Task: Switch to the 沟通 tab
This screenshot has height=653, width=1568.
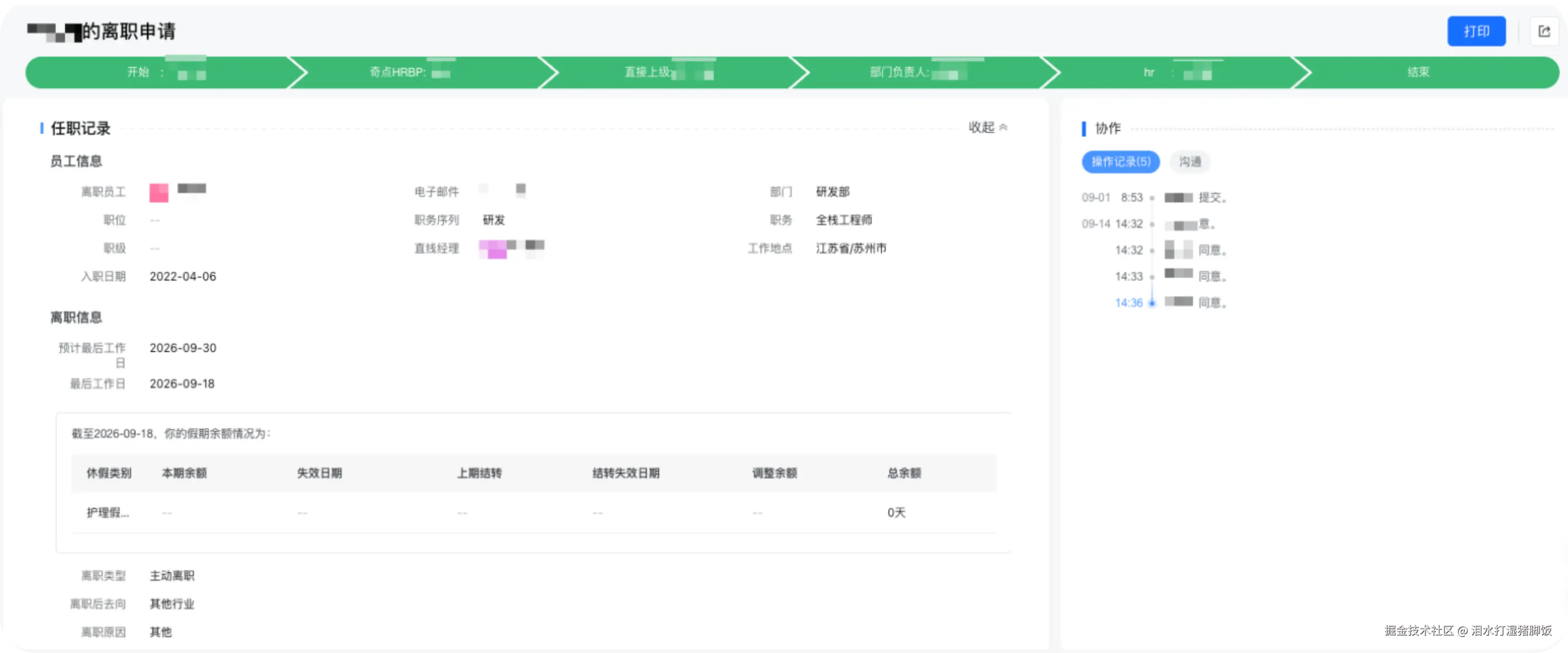Action: [1189, 162]
